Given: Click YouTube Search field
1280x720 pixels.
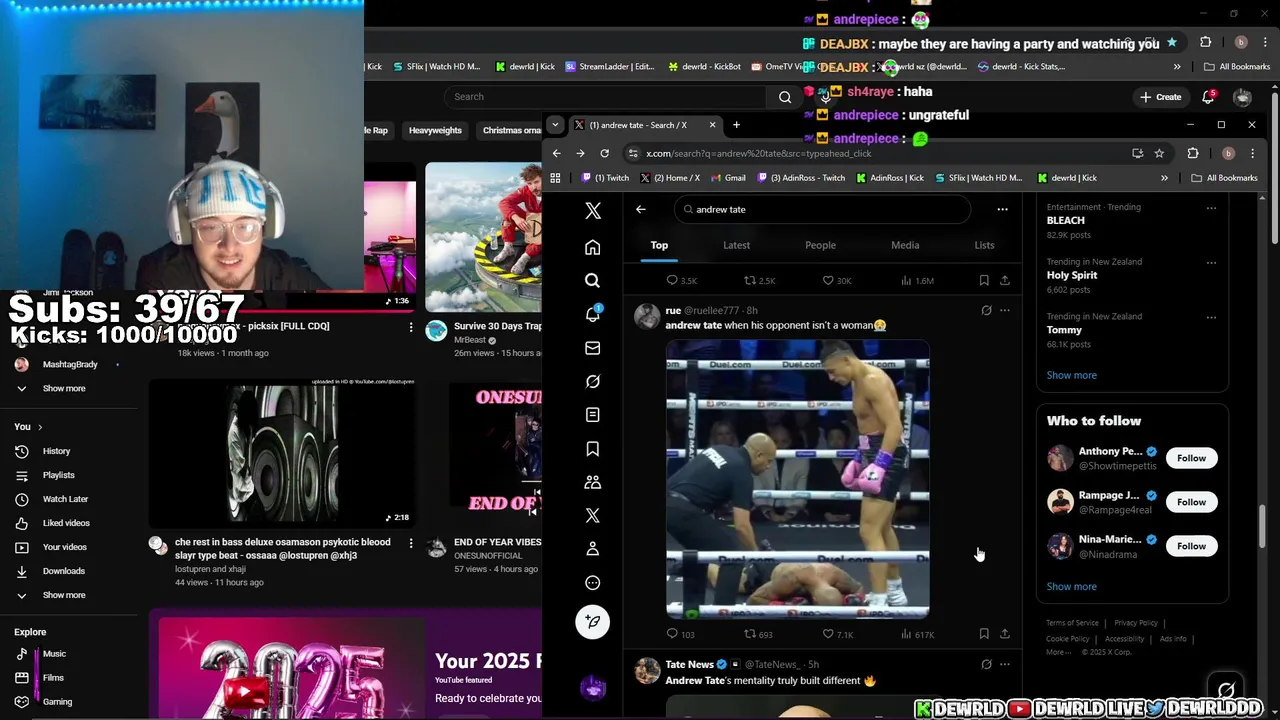Looking at the screenshot, I should pyautogui.click(x=605, y=97).
